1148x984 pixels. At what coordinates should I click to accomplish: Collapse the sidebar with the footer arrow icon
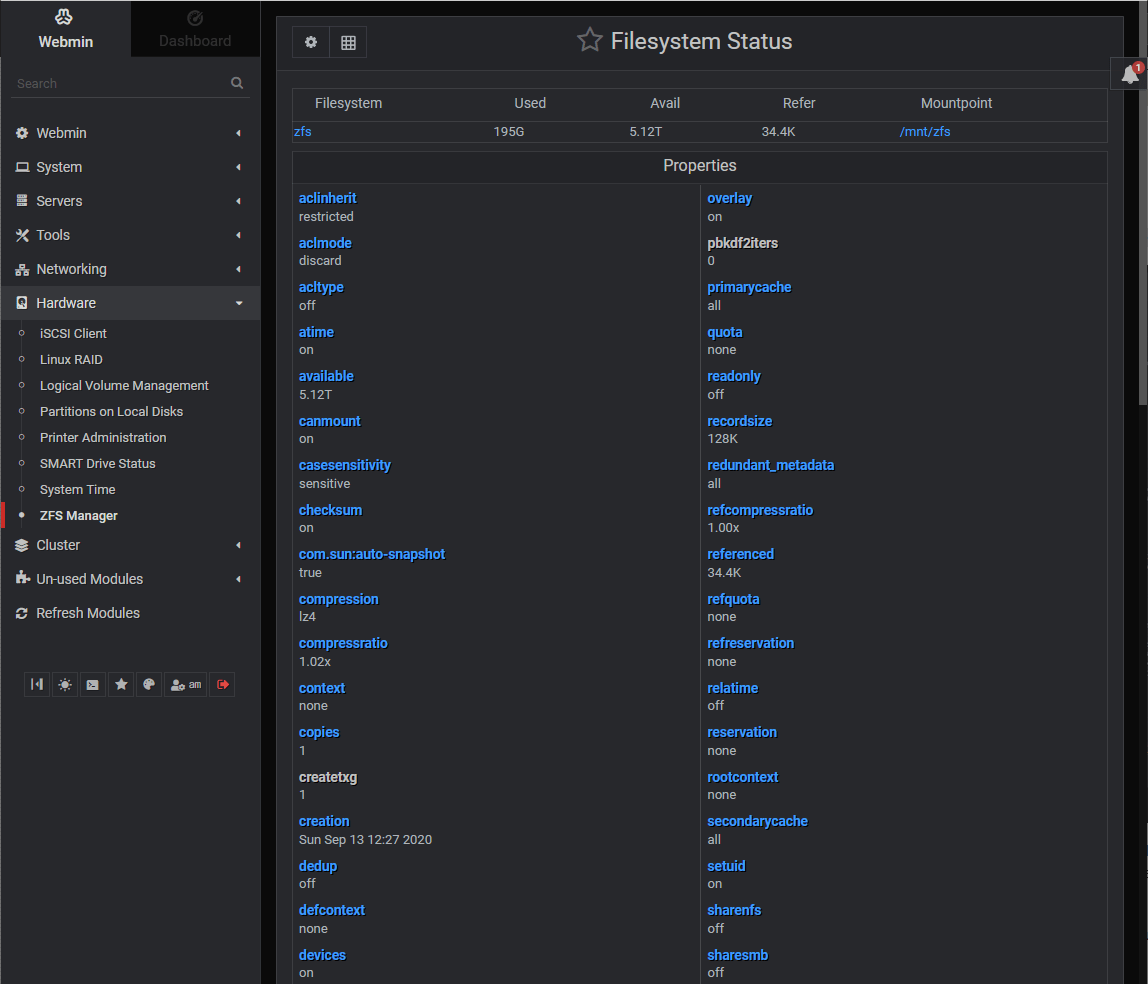37,684
